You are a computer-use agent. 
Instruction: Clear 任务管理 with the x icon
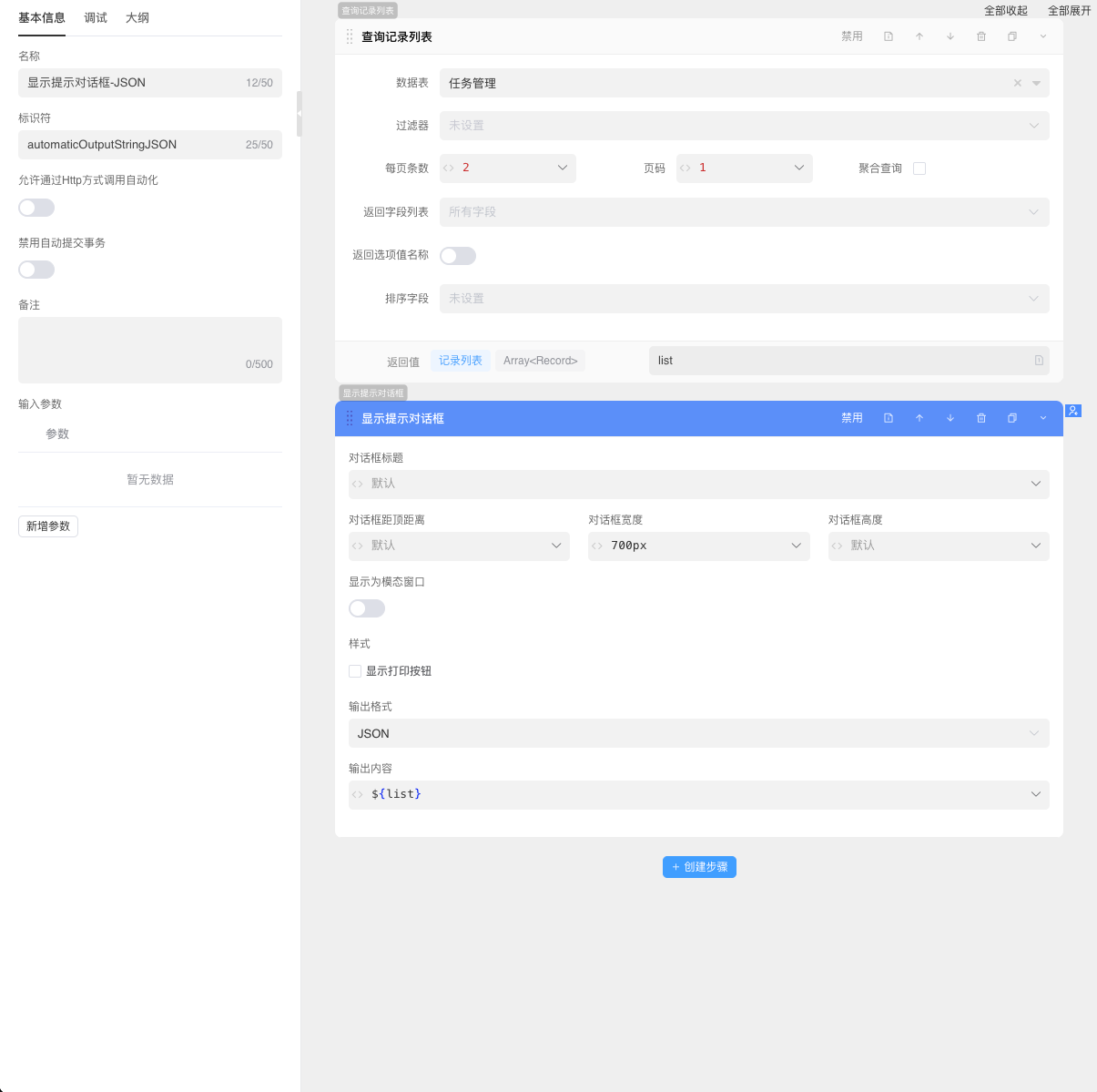click(x=1017, y=83)
